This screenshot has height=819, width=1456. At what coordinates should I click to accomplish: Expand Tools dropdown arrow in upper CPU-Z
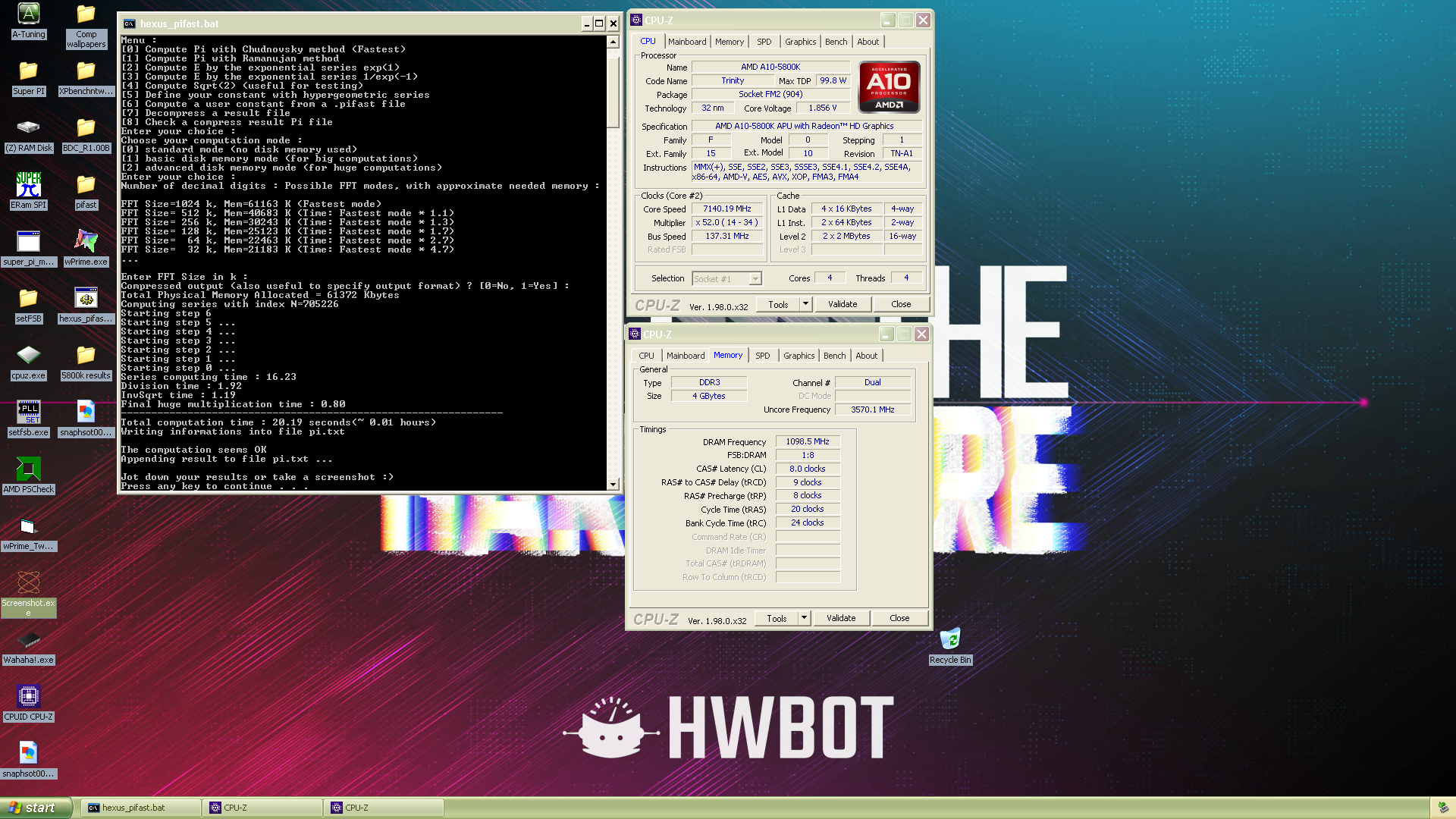805,304
